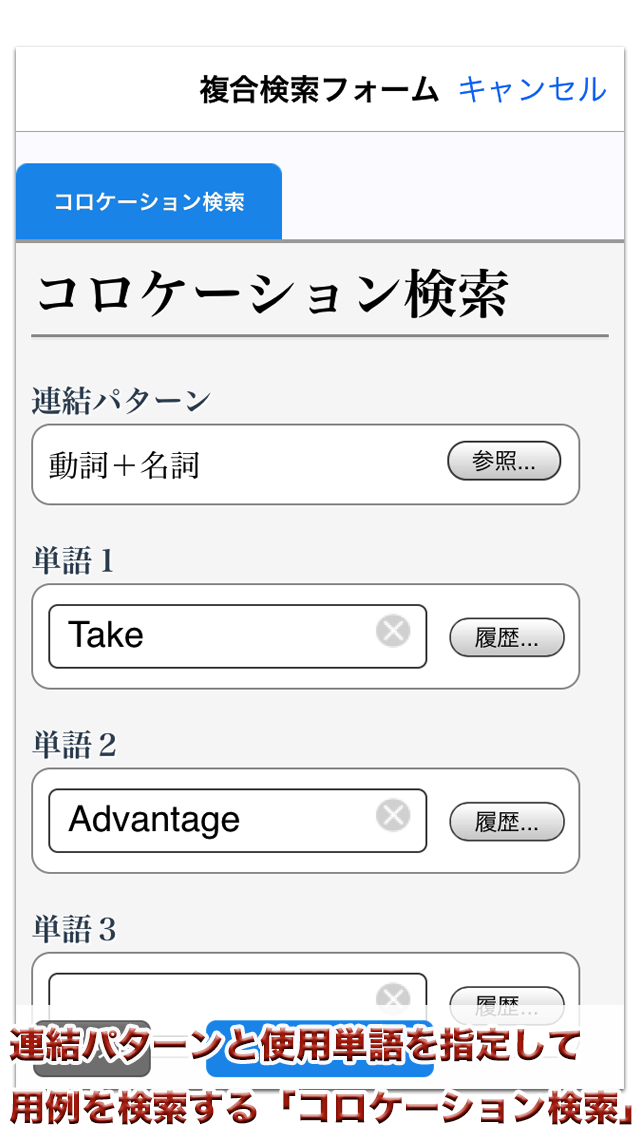Tap the 単語3 label
The image size is (640, 1136).
click(x=74, y=930)
